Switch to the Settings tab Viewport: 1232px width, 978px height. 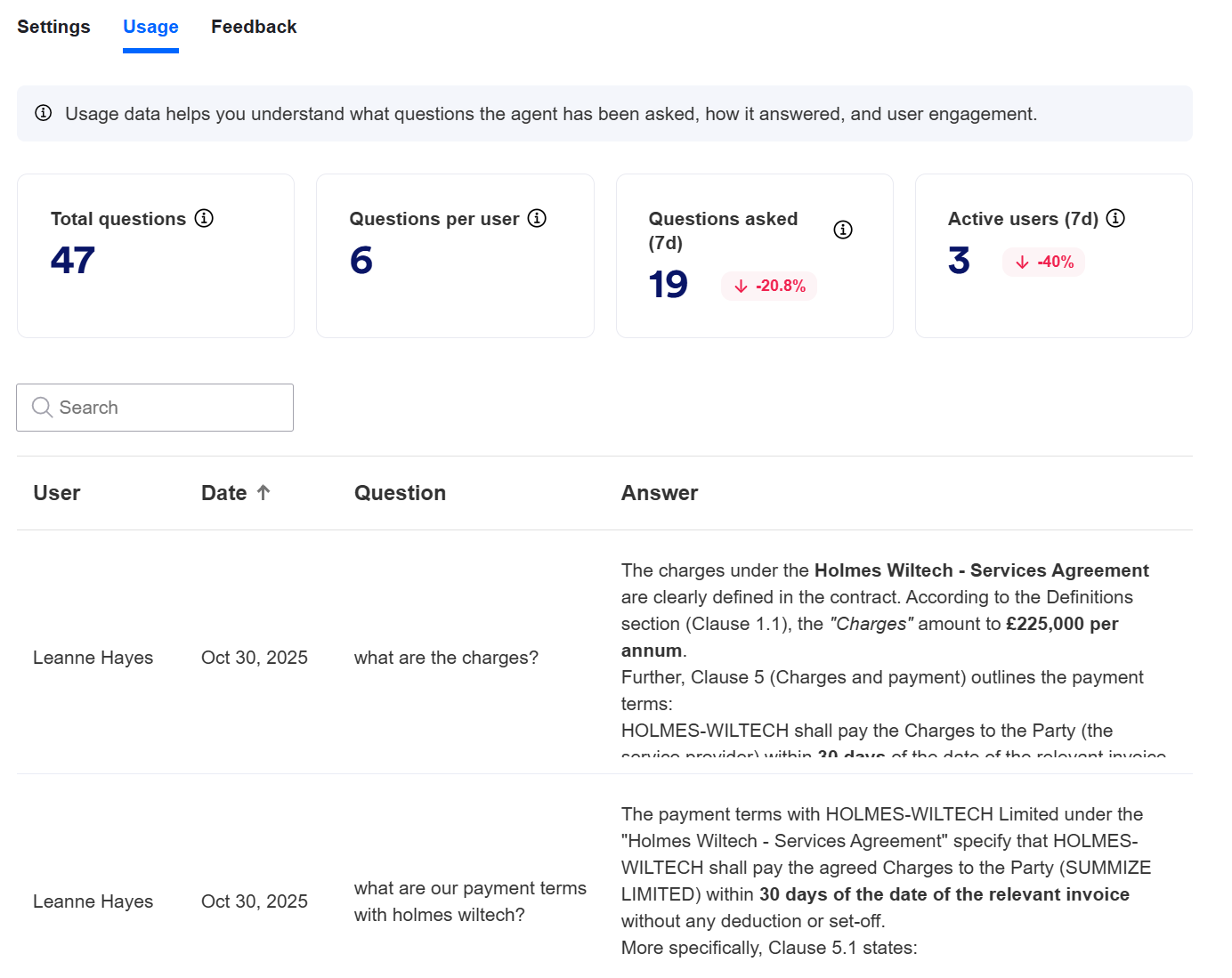[x=53, y=27]
